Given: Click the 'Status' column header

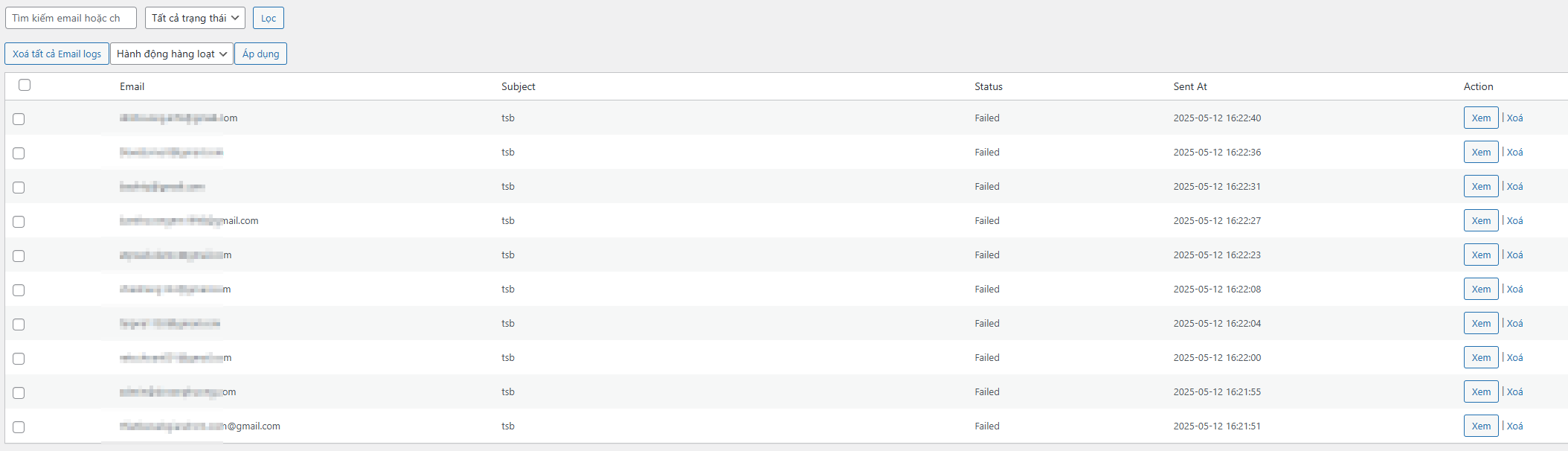Looking at the screenshot, I should coord(989,86).
